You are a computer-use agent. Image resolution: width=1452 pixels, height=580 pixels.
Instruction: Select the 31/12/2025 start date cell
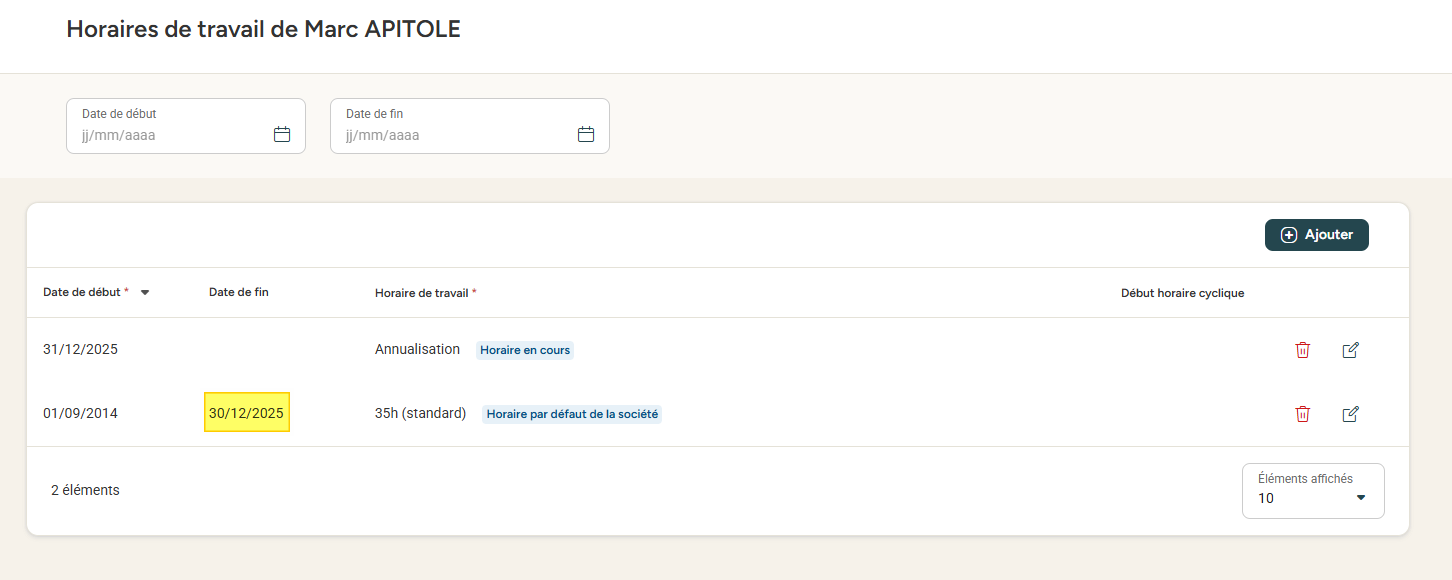tap(80, 350)
